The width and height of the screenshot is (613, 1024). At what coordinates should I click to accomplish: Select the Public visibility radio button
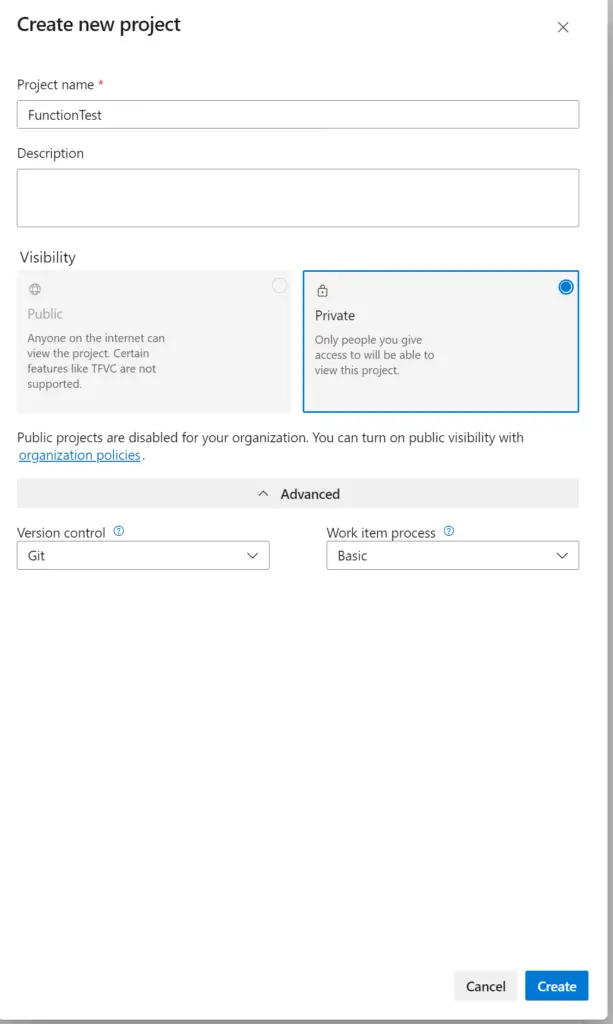[279, 286]
